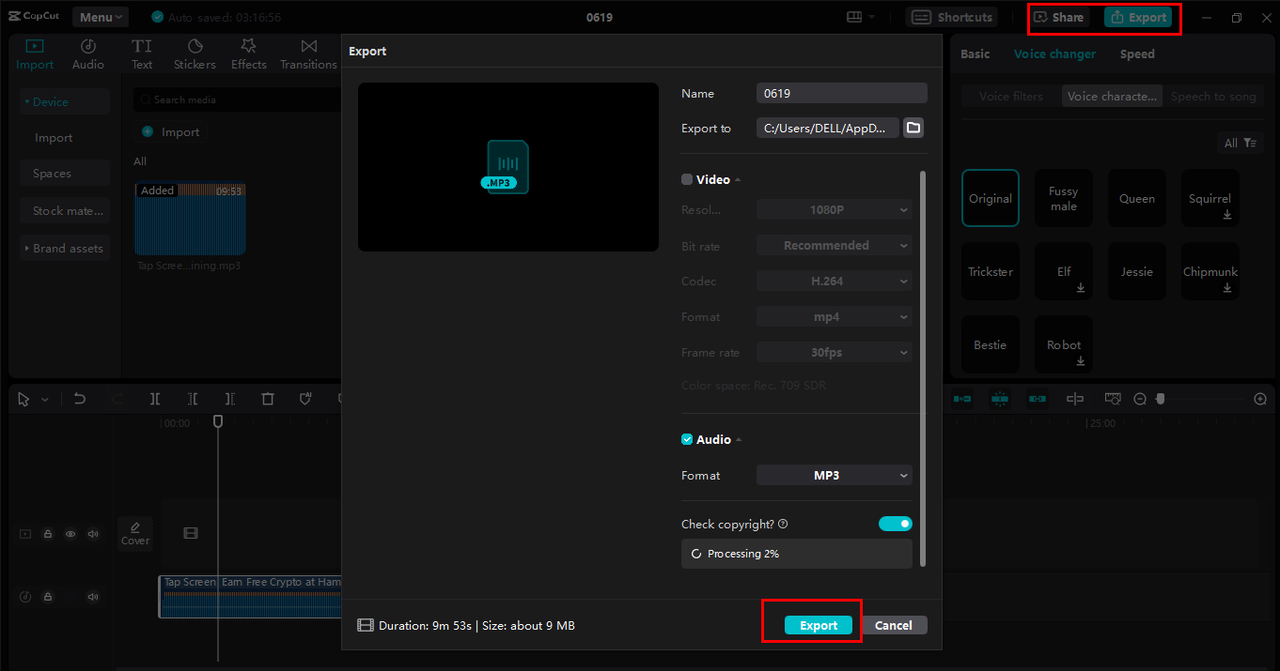Collapse the Video section arrow
This screenshot has width=1280, height=671.
738,180
